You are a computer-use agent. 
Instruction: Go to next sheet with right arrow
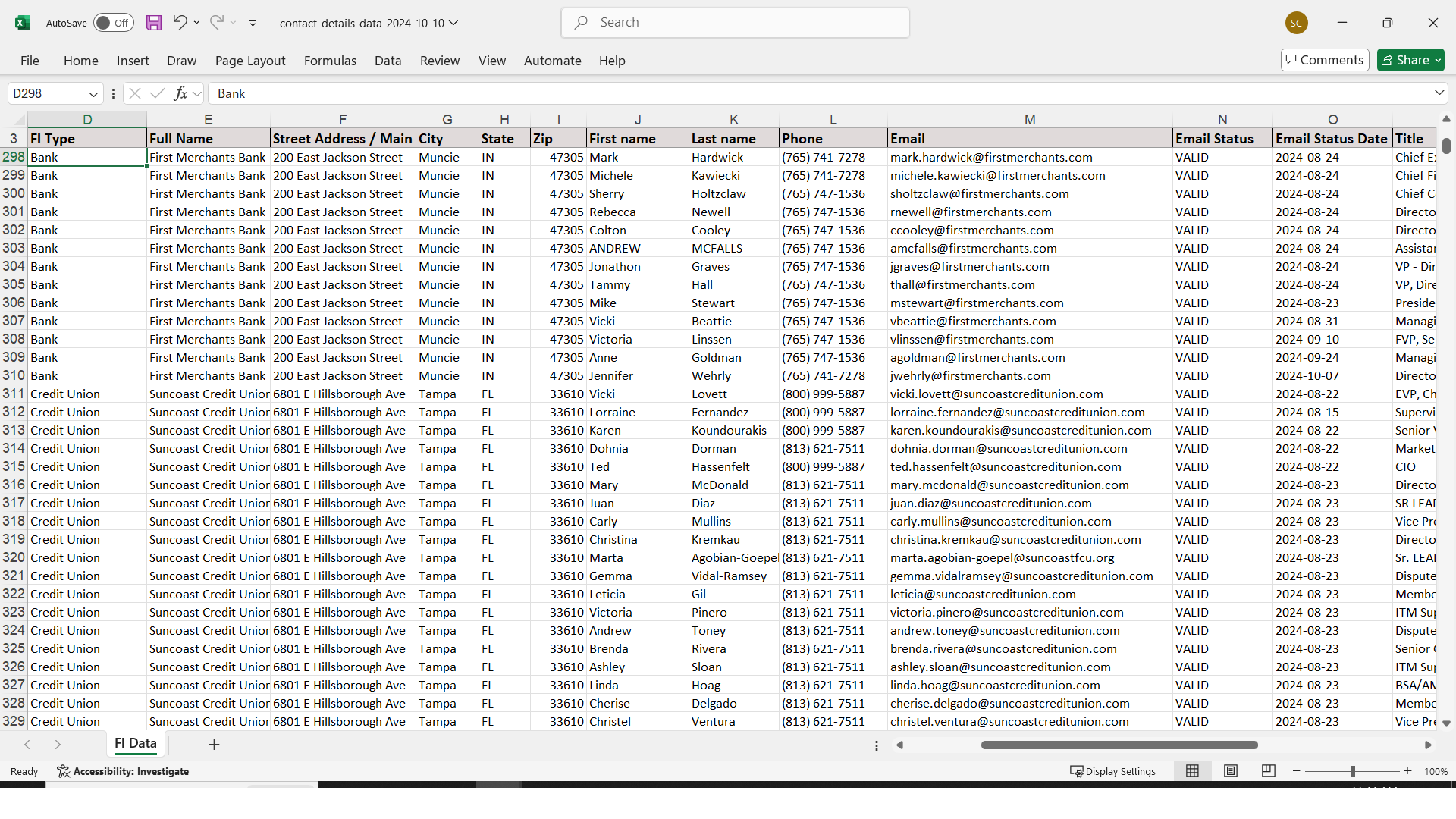click(x=58, y=744)
